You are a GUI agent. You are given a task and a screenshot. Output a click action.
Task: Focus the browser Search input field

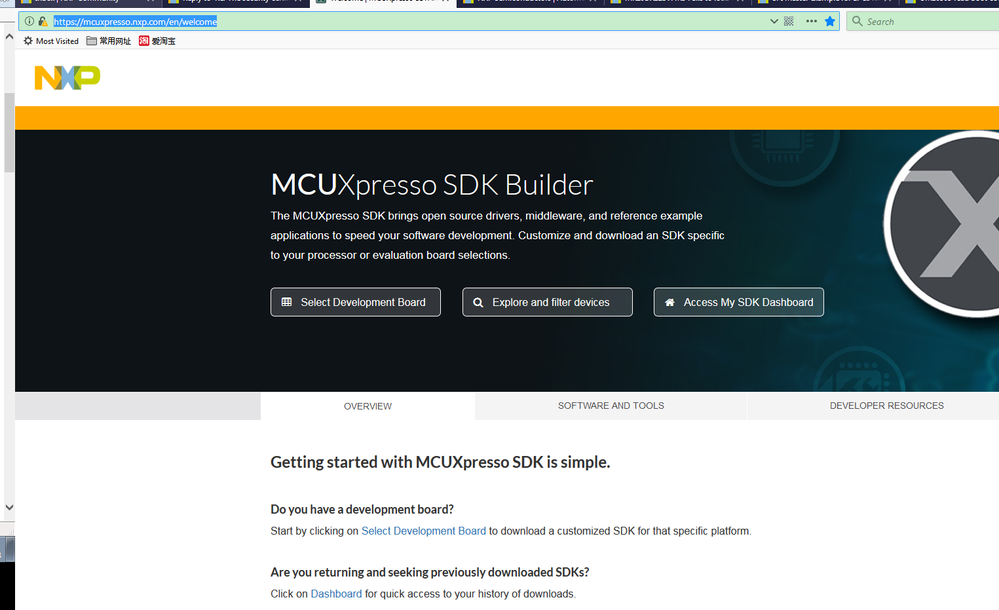pos(923,21)
